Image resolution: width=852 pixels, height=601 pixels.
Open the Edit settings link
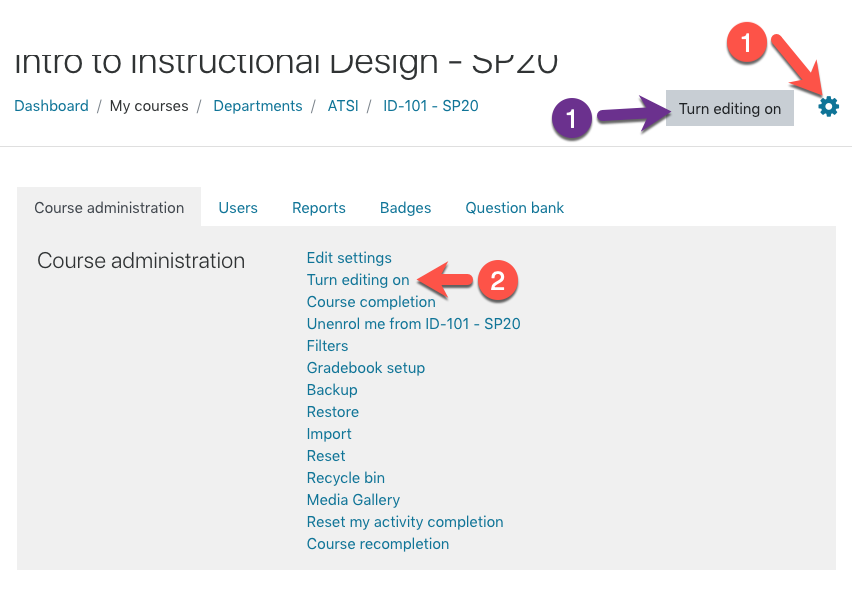click(349, 258)
